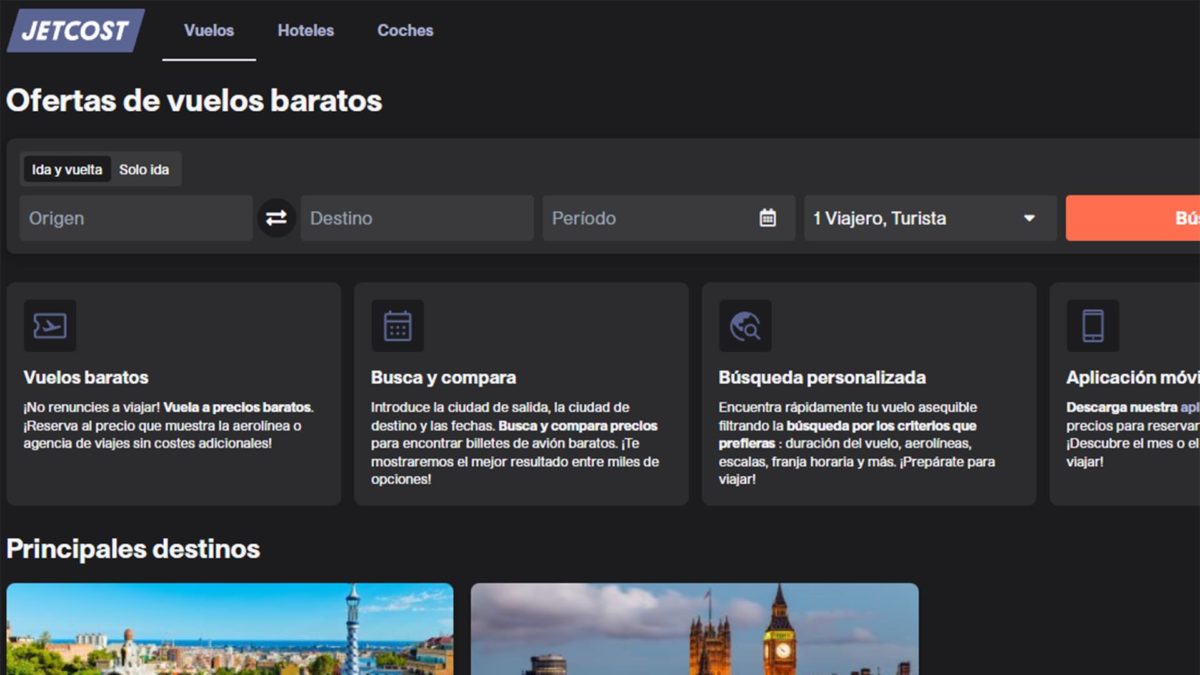1200x675 pixels.
Task: Expand the 1 Viajero, Turista dropdown
Action: coord(930,218)
